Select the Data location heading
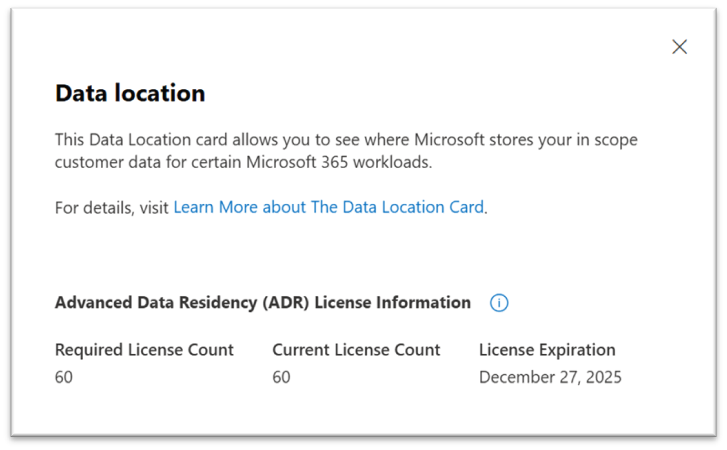Viewport: 727px width, 450px height. click(x=130, y=93)
